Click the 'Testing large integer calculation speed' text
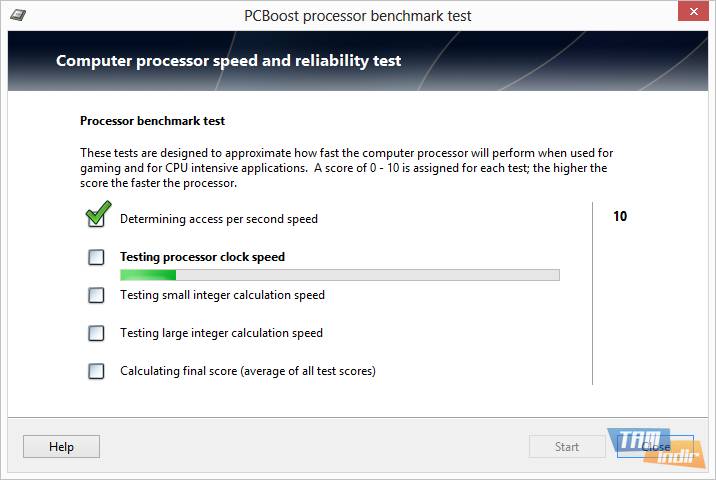The width and height of the screenshot is (716, 480). tap(221, 333)
